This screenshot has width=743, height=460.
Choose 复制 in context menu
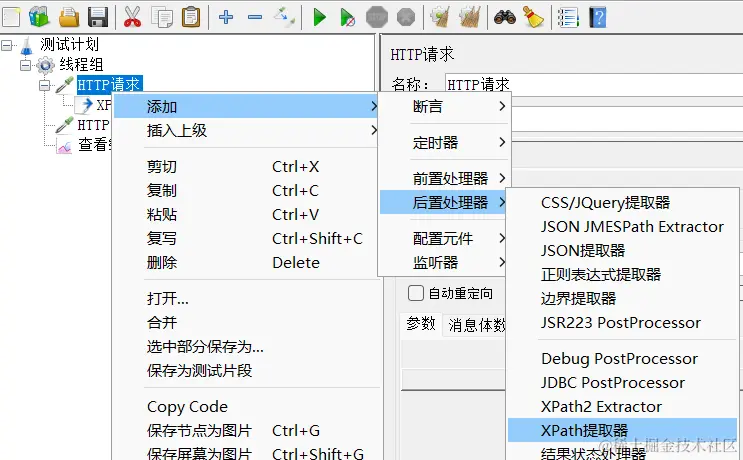coord(246,190)
